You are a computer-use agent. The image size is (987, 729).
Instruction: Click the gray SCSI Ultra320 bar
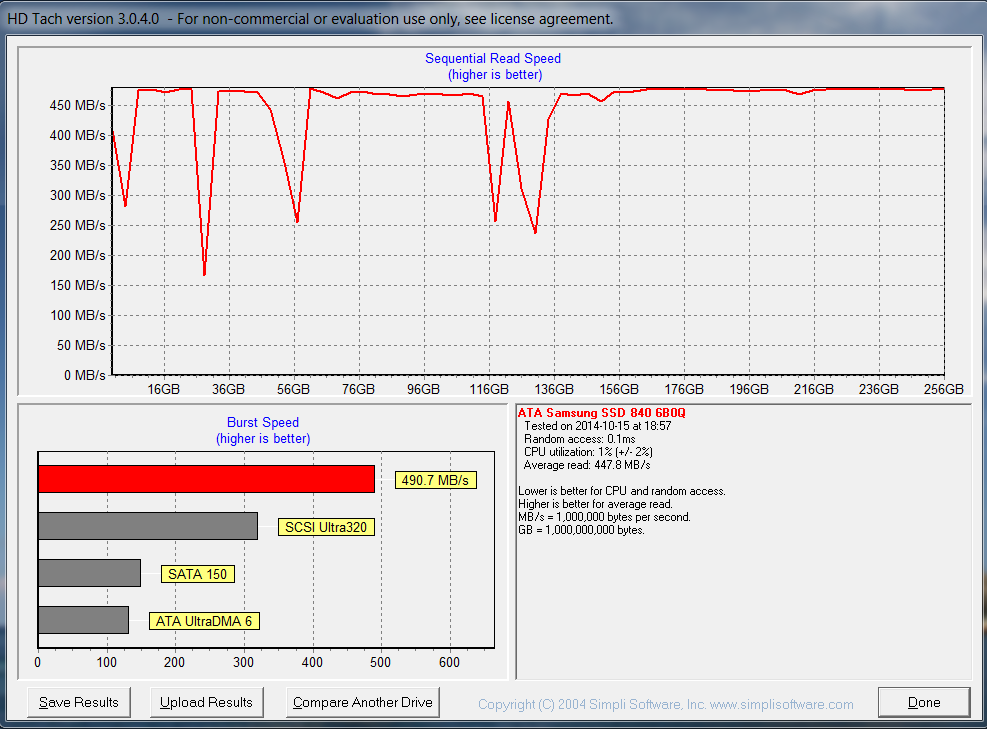[148, 526]
